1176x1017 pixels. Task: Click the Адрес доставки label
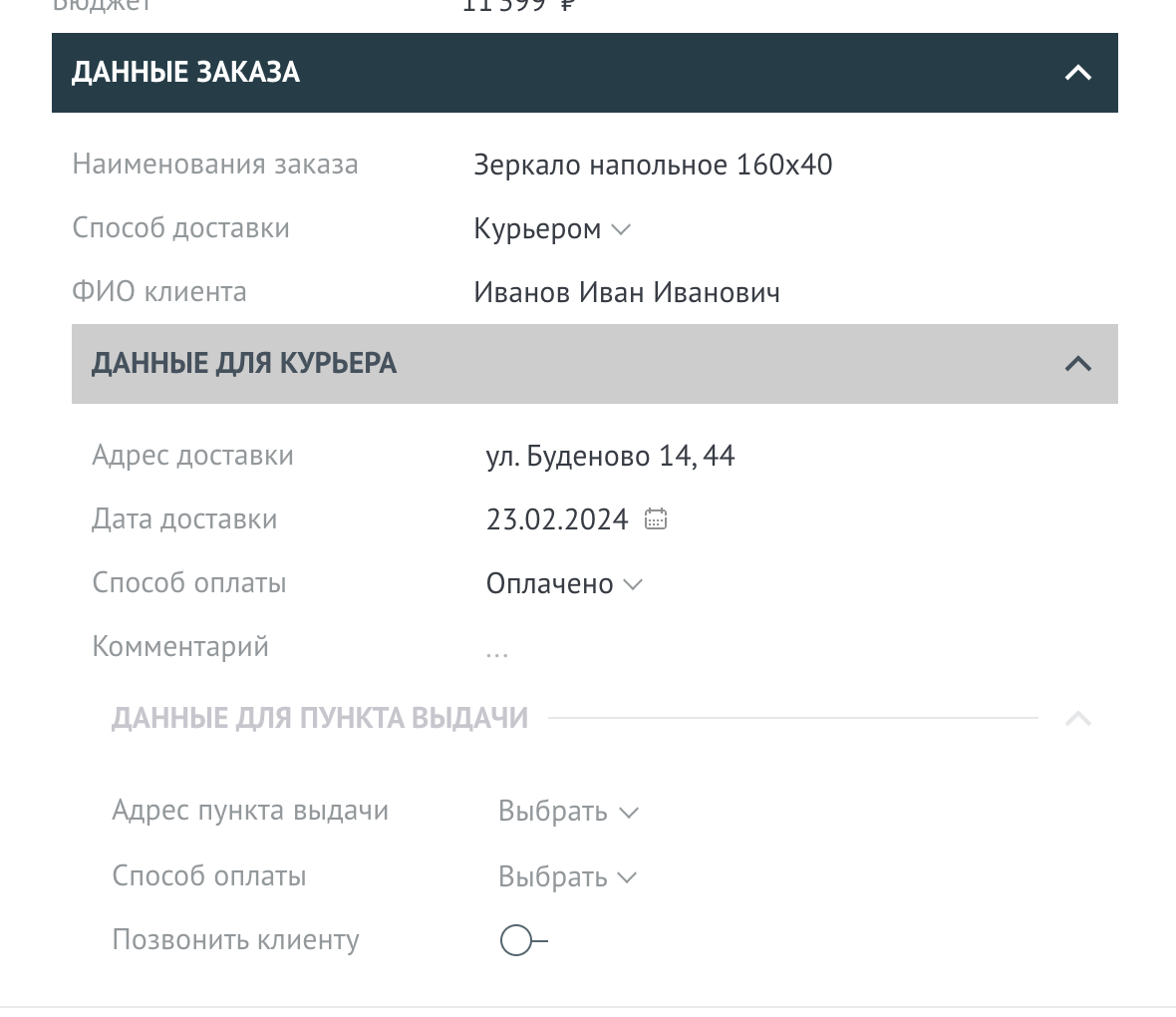click(x=192, y=456)
